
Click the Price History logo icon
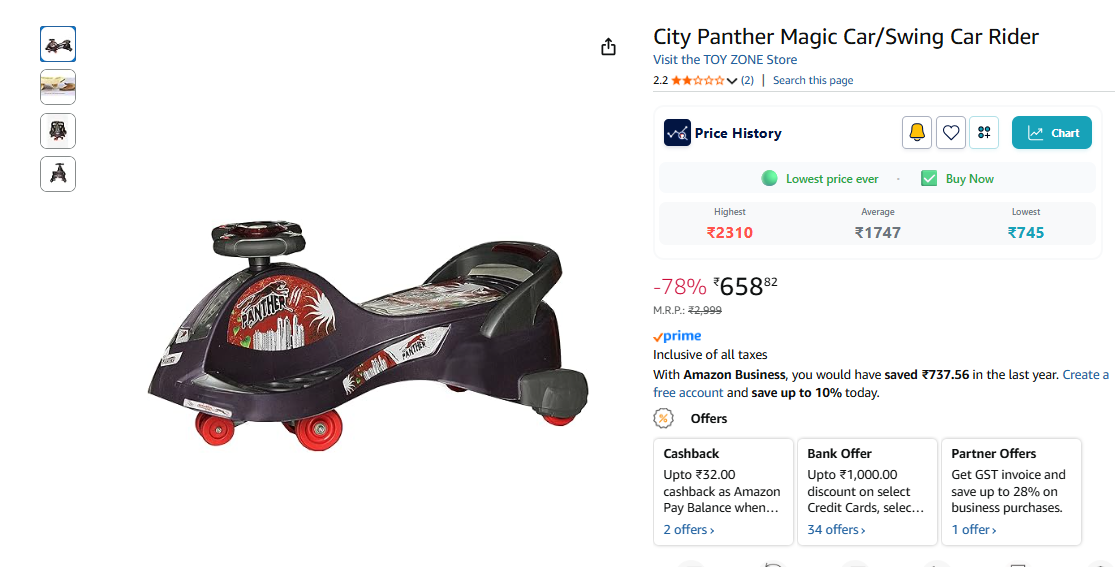tap(677, 133)
